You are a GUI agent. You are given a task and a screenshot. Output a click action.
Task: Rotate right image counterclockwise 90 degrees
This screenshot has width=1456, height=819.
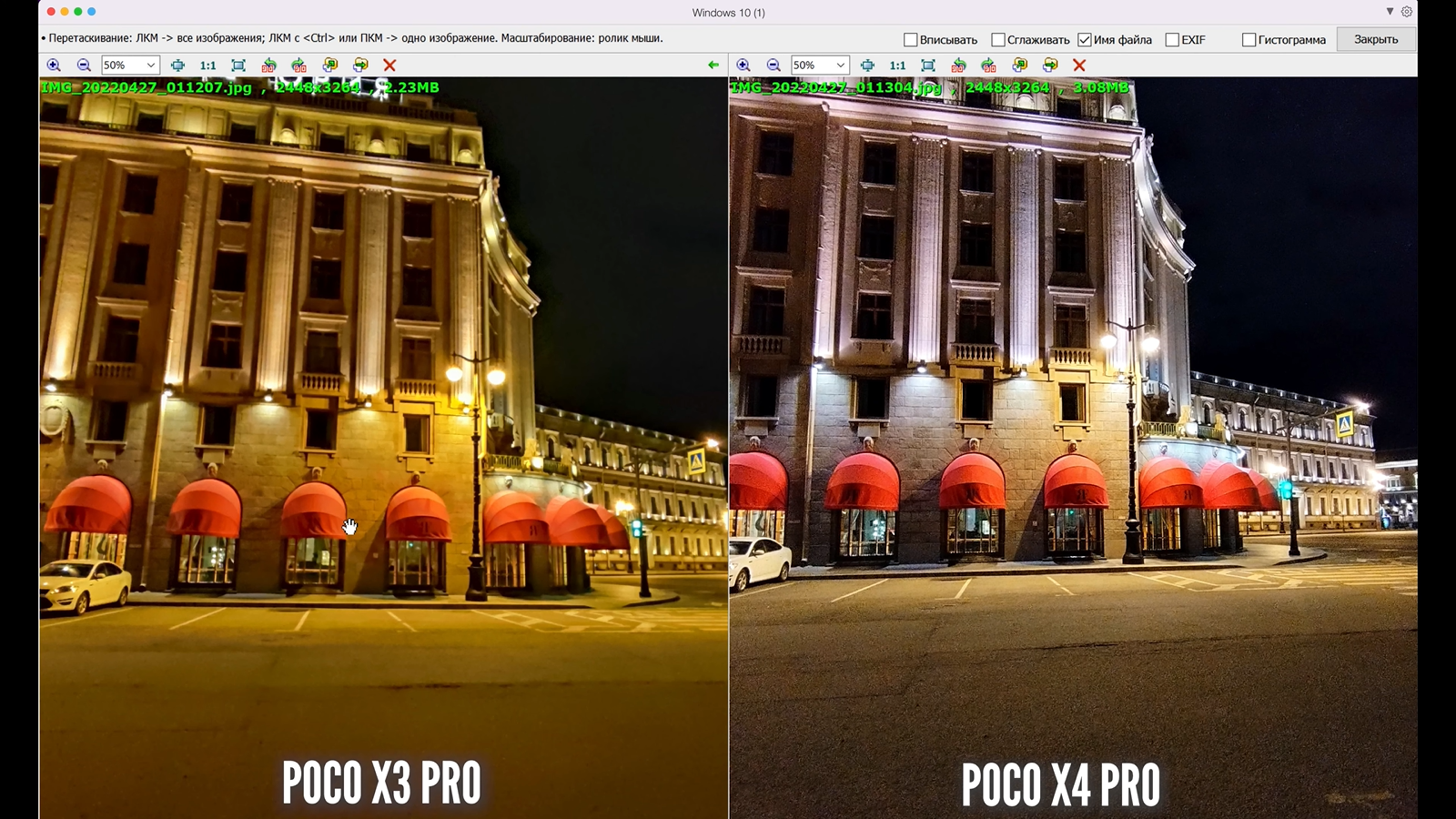(958, 66)
